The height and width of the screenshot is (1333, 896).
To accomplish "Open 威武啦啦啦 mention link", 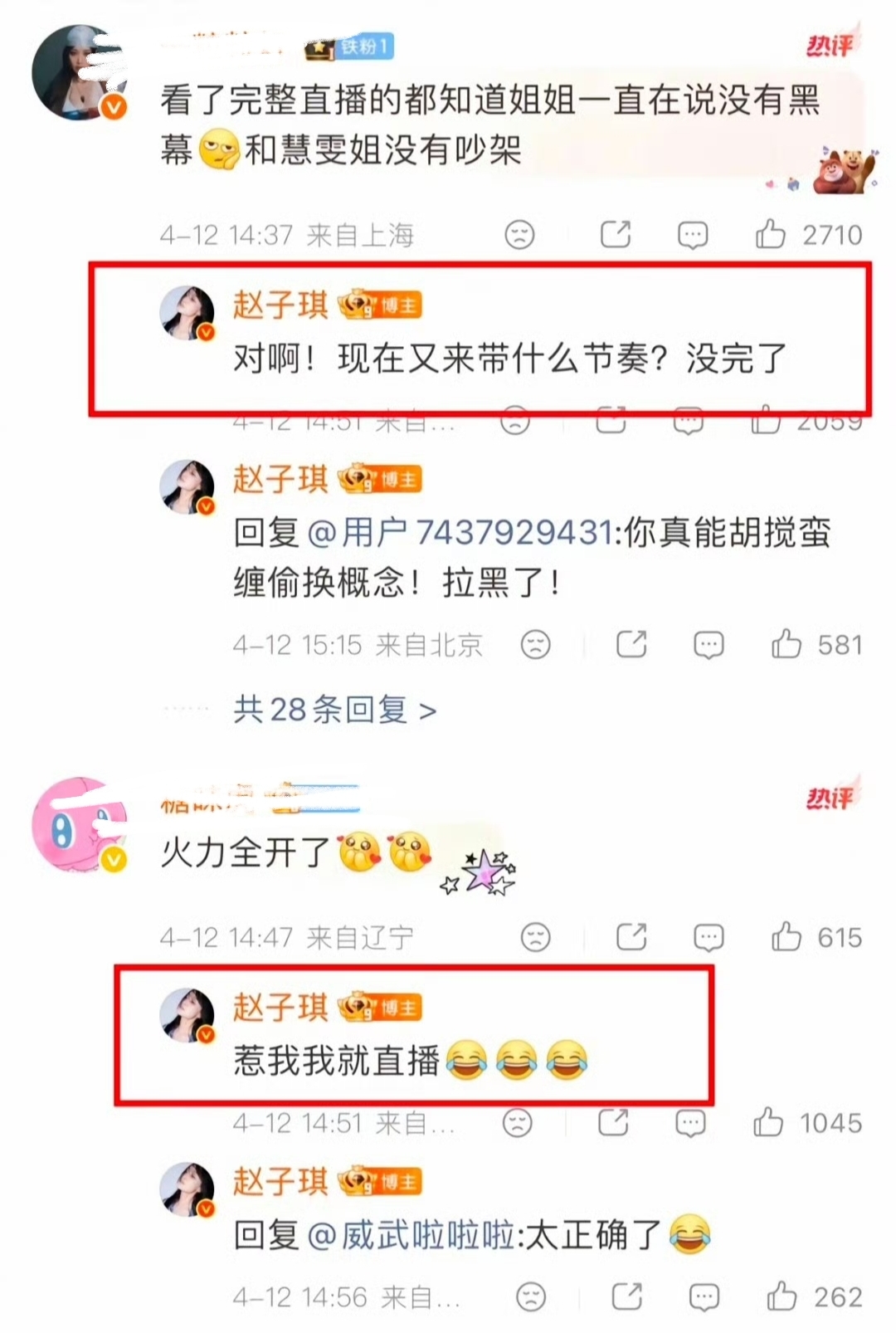I will pos(411,1235).
